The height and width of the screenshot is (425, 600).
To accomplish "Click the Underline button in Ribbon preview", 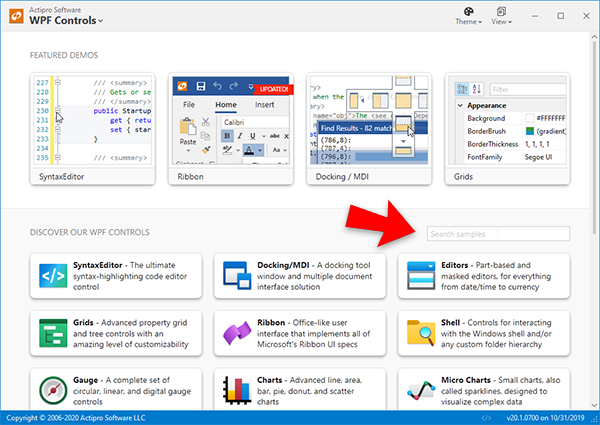I will click(x=253, y=136).
